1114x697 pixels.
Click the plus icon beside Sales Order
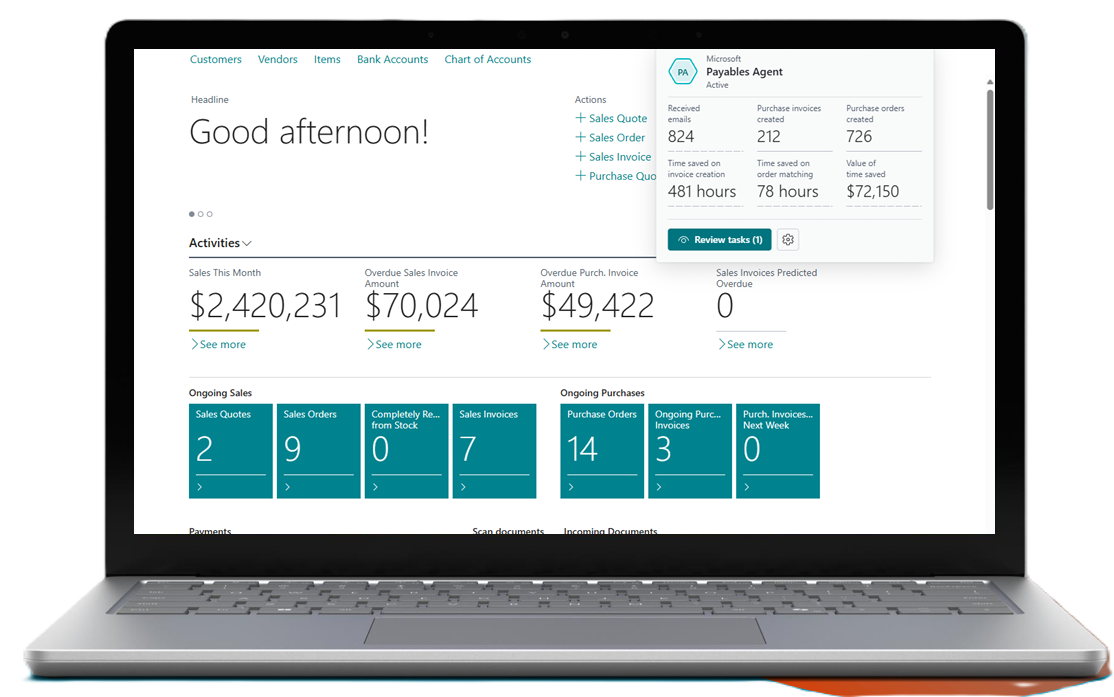coord(580,137)
